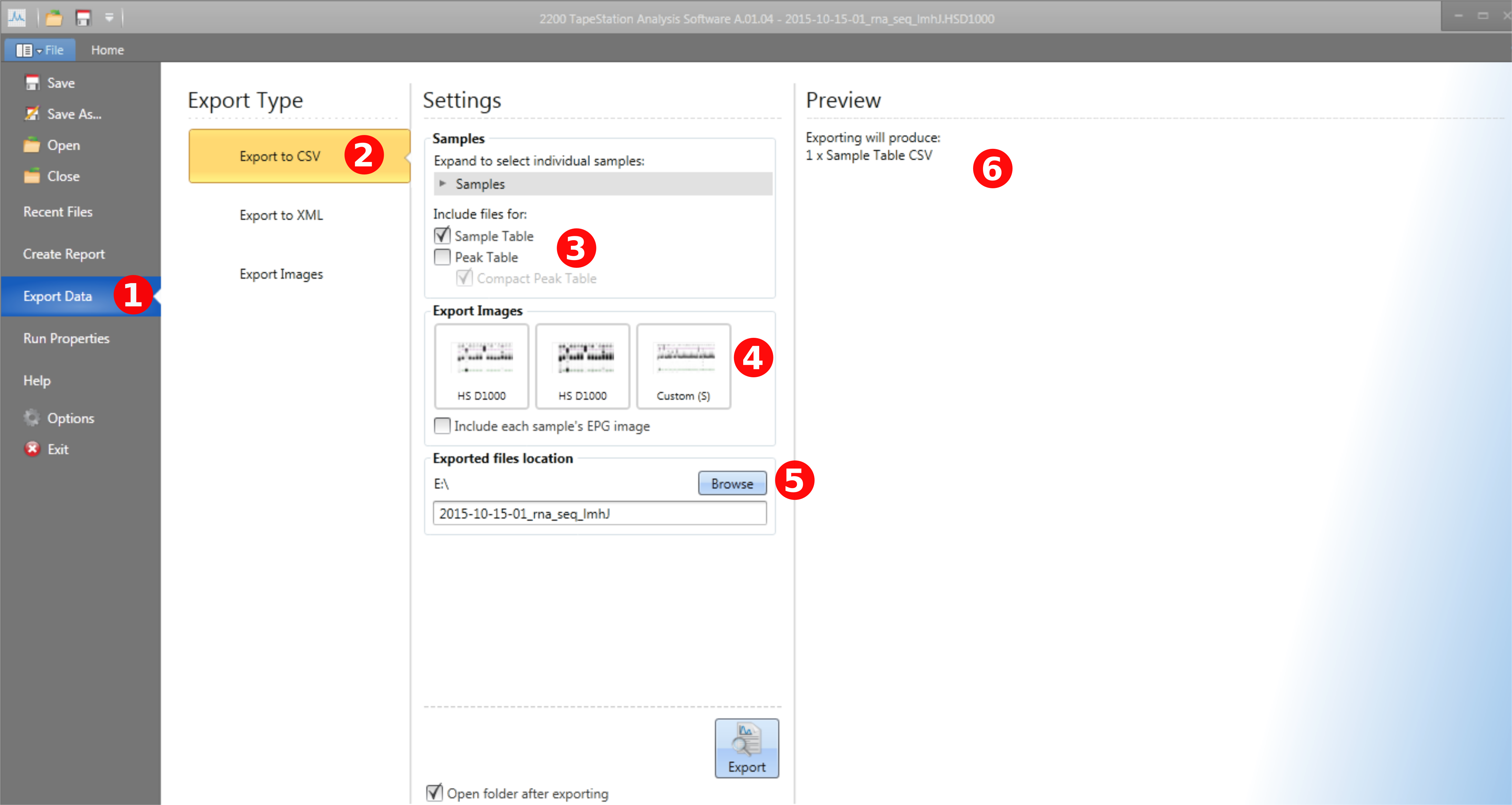Screen dimensions: 1512x805
Task: Check Include each sample's EPG image
Action: [x=442, y=425]
